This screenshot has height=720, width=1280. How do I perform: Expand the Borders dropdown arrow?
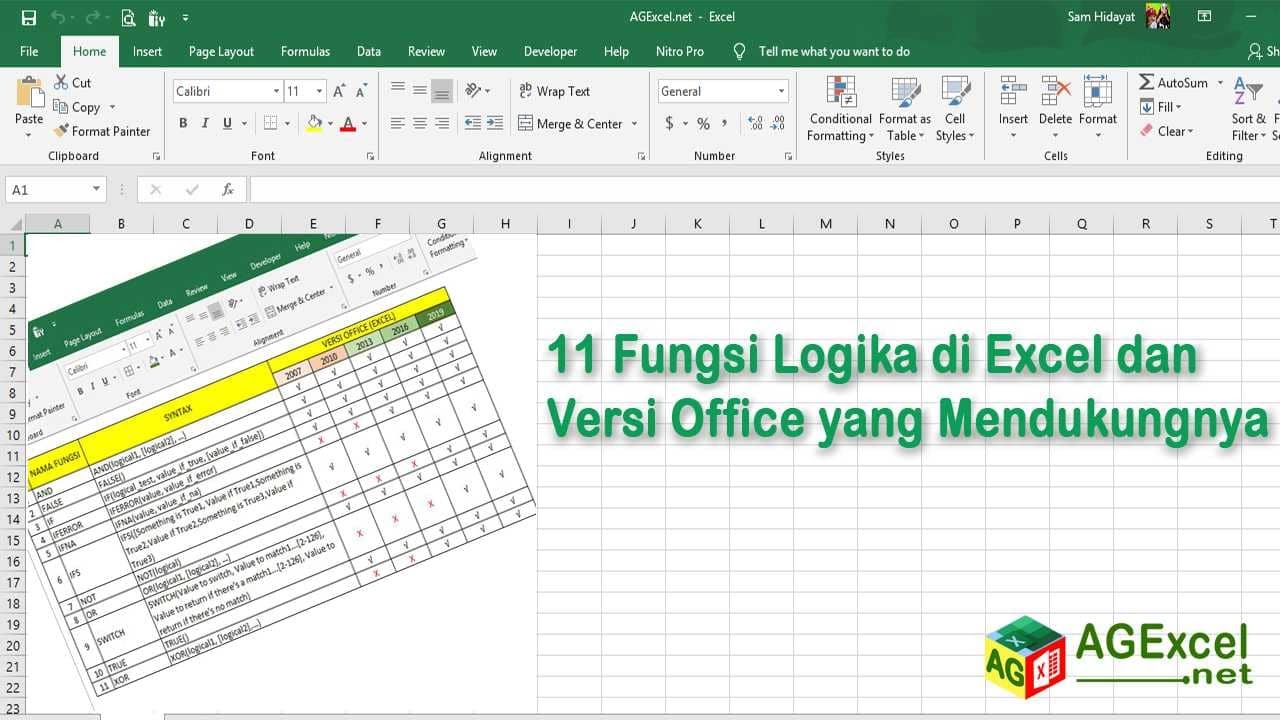(287, 124)
